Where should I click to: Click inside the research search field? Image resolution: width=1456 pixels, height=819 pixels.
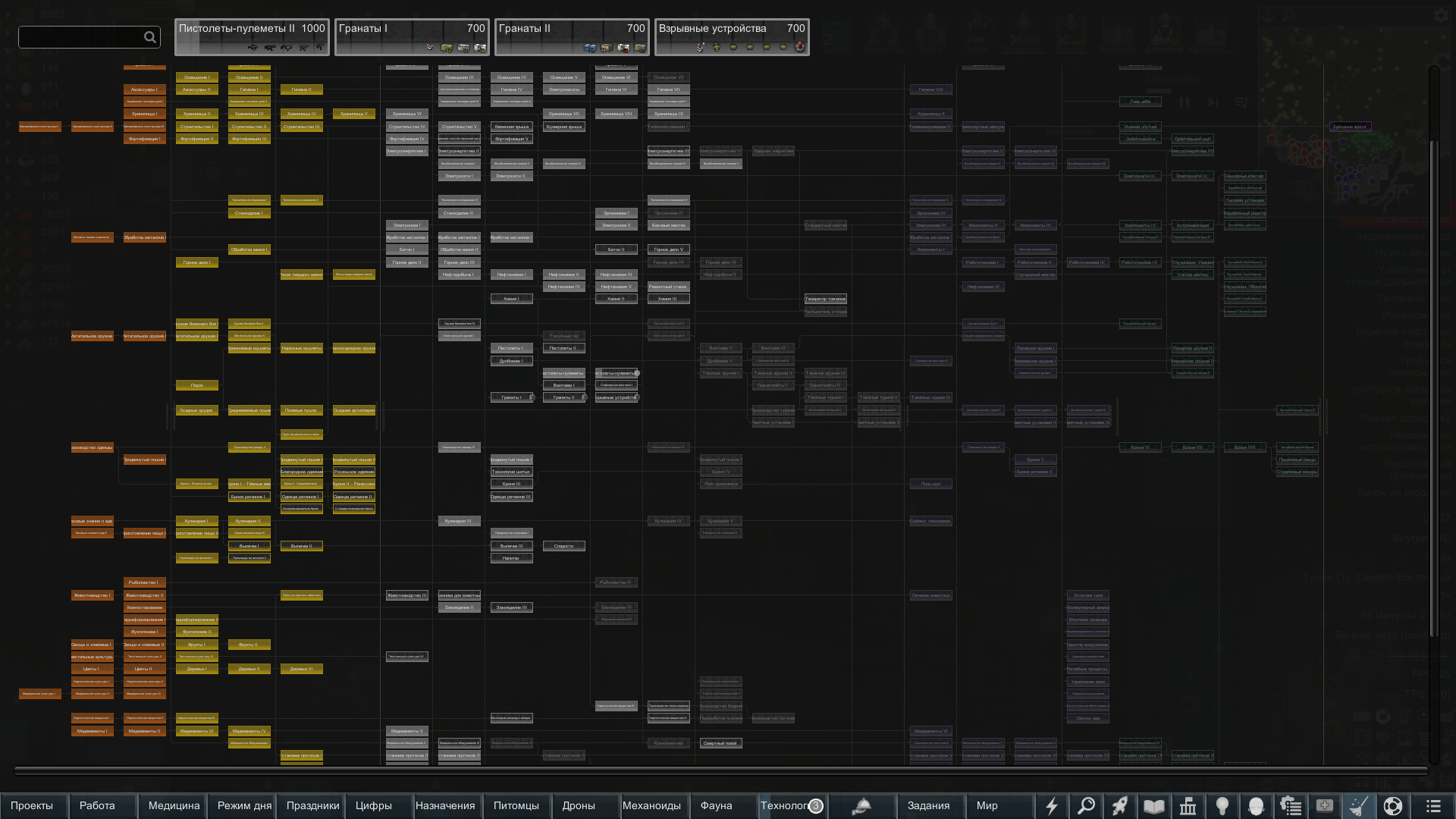point(80,37)
